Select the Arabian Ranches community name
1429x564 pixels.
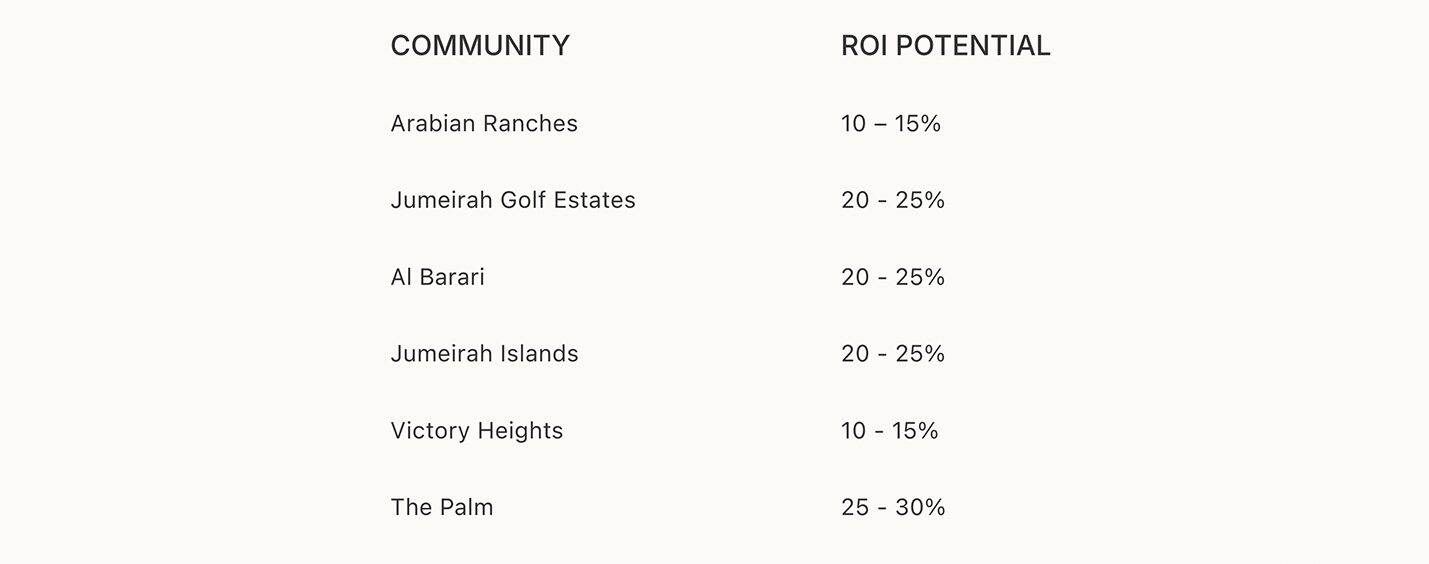point(484,124)
